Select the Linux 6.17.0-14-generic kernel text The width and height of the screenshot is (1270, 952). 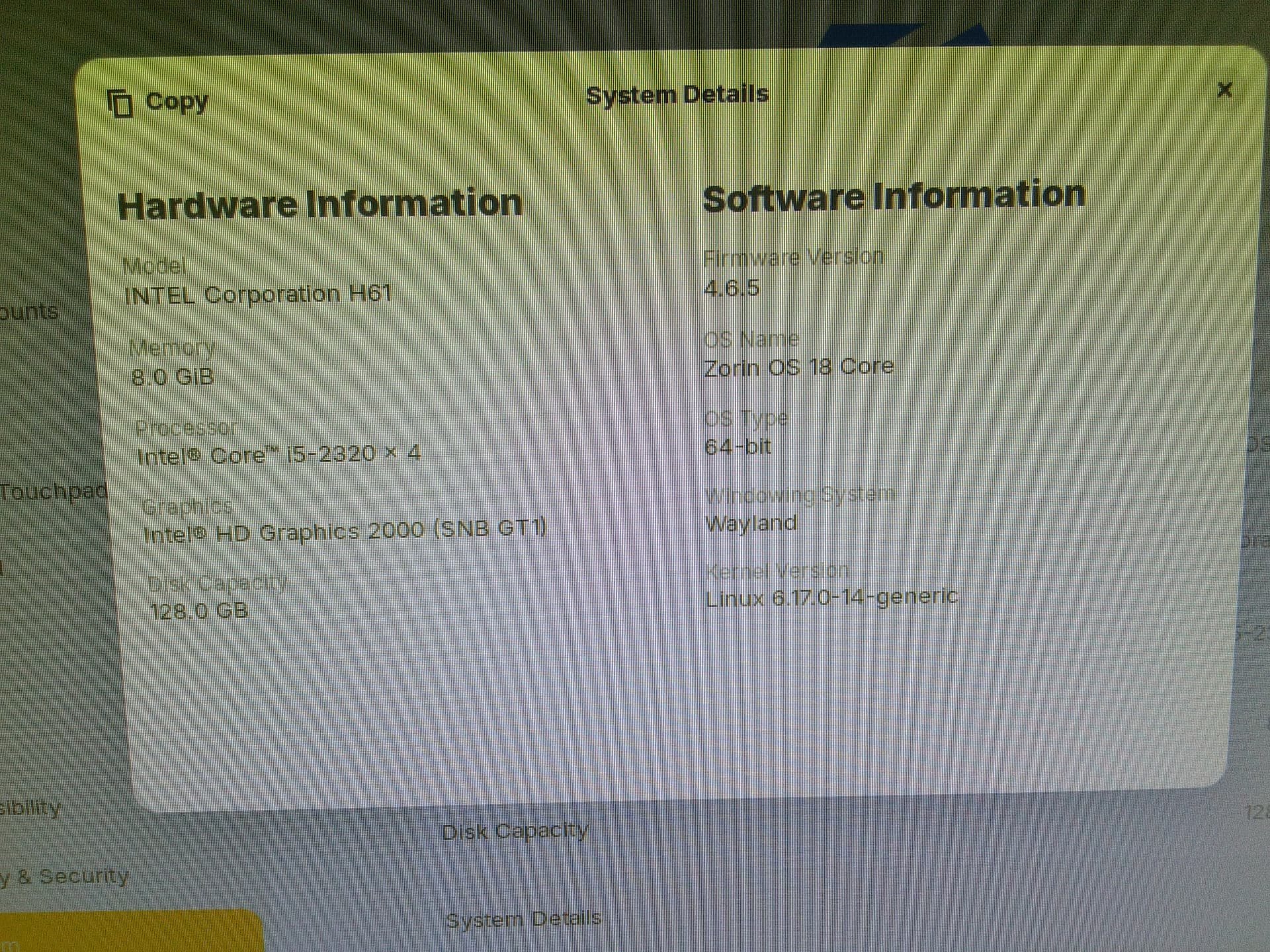[831, 598]
